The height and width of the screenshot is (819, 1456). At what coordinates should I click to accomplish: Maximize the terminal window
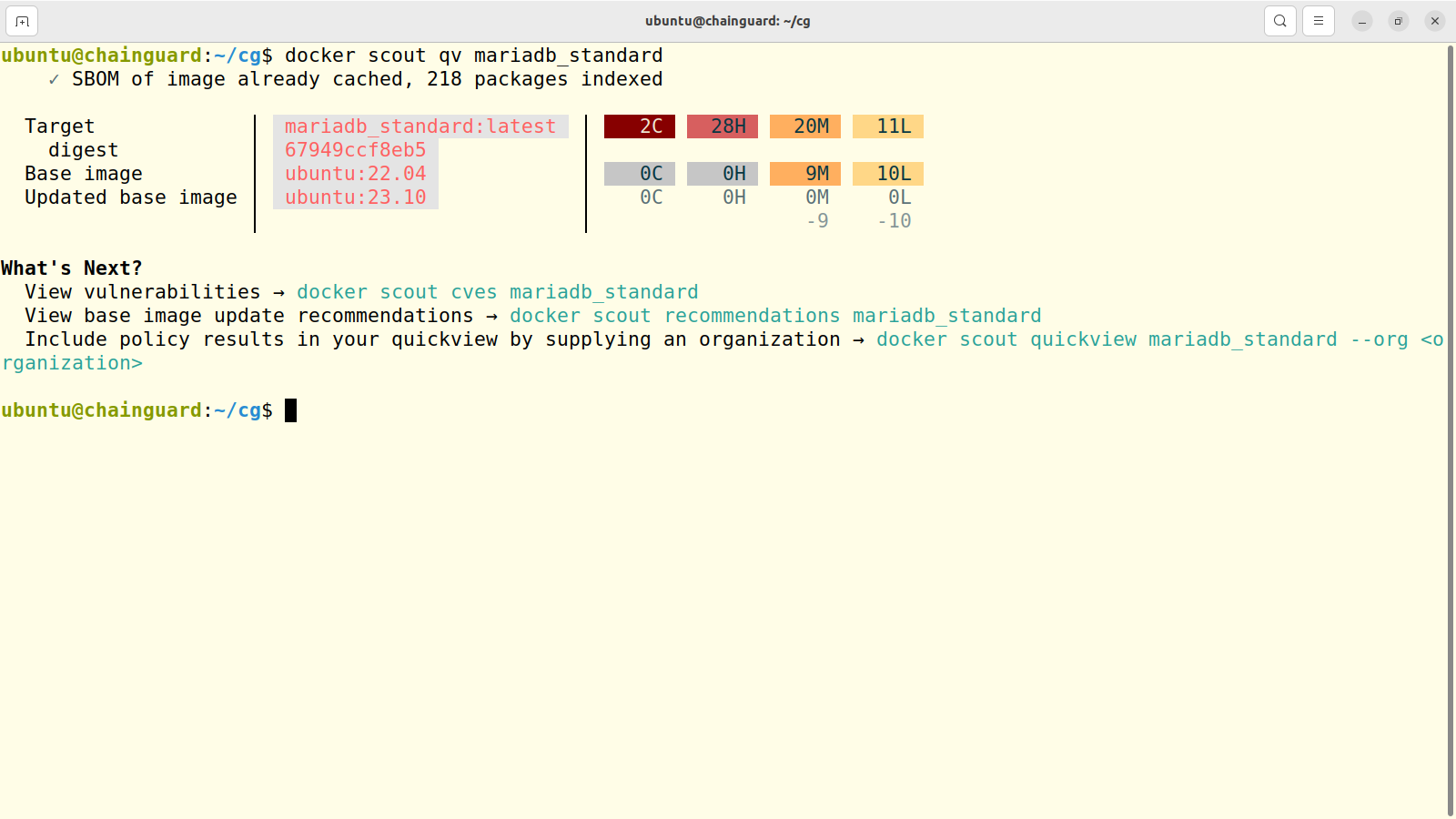[1399, 21]
